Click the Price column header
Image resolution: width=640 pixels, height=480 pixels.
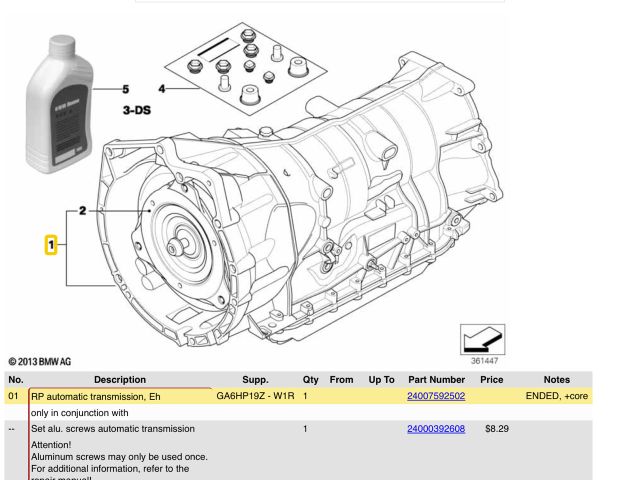pos(491,380)
